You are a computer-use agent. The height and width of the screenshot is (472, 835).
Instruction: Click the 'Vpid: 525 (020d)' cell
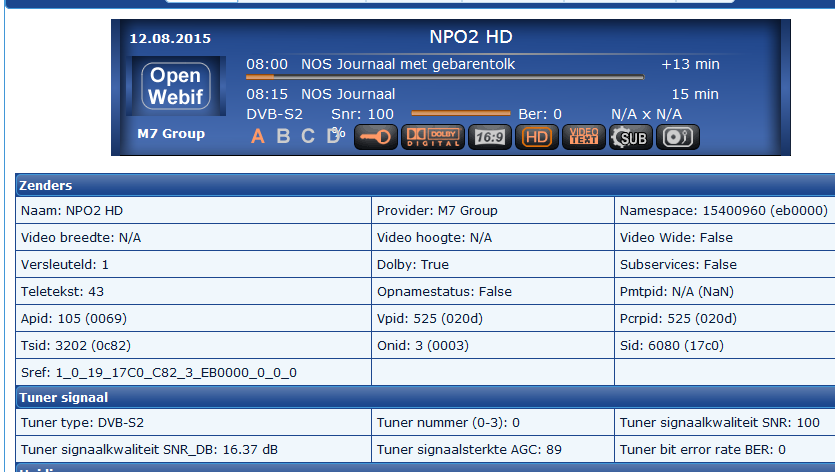click(493, 319)
